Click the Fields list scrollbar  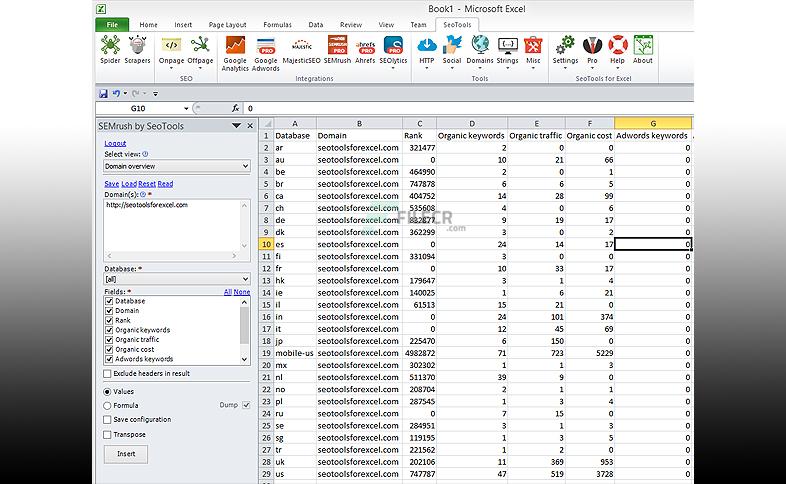(x=244, y=331)
